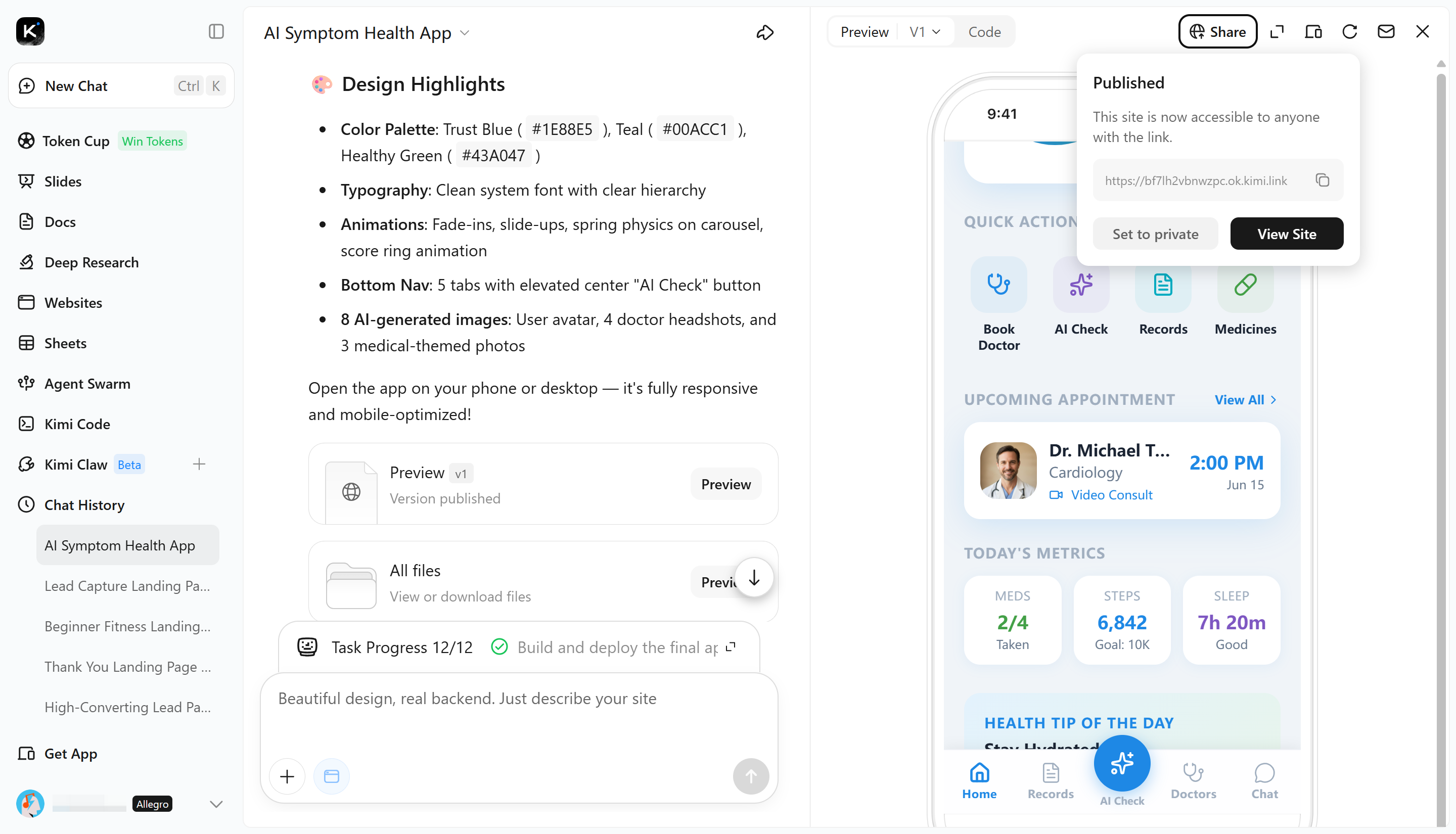This screenshot has width=1456, height=834.
Task: Open the All files folder icon
Action: [351, 585]
